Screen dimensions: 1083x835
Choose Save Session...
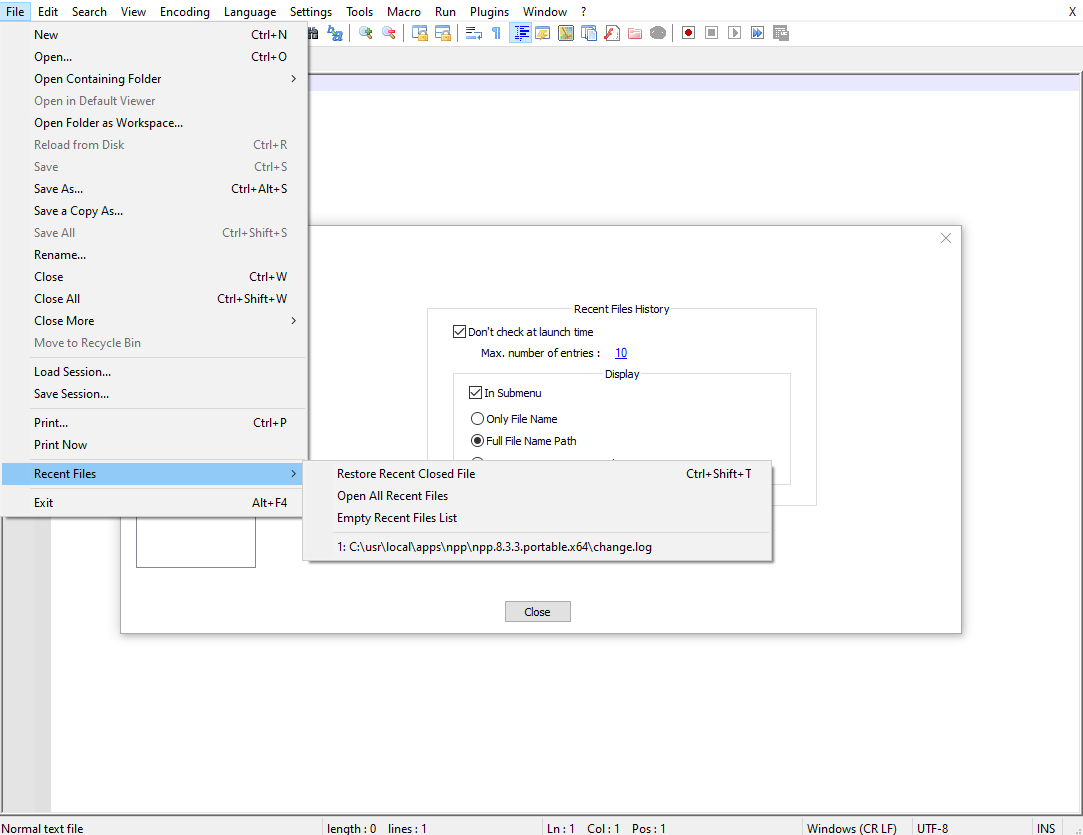tap(154, 394)
